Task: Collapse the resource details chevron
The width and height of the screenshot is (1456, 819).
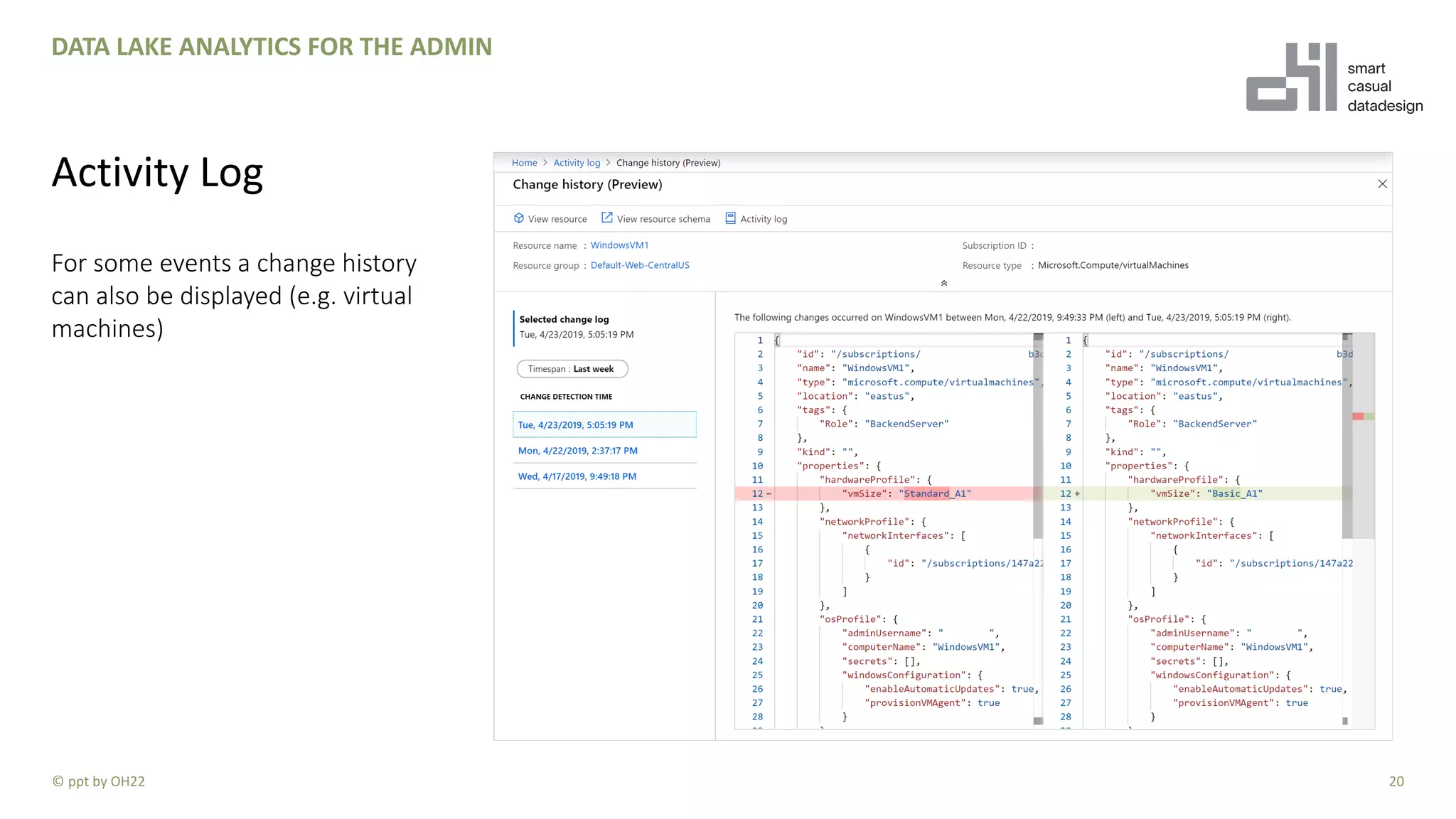Action: 943,283
